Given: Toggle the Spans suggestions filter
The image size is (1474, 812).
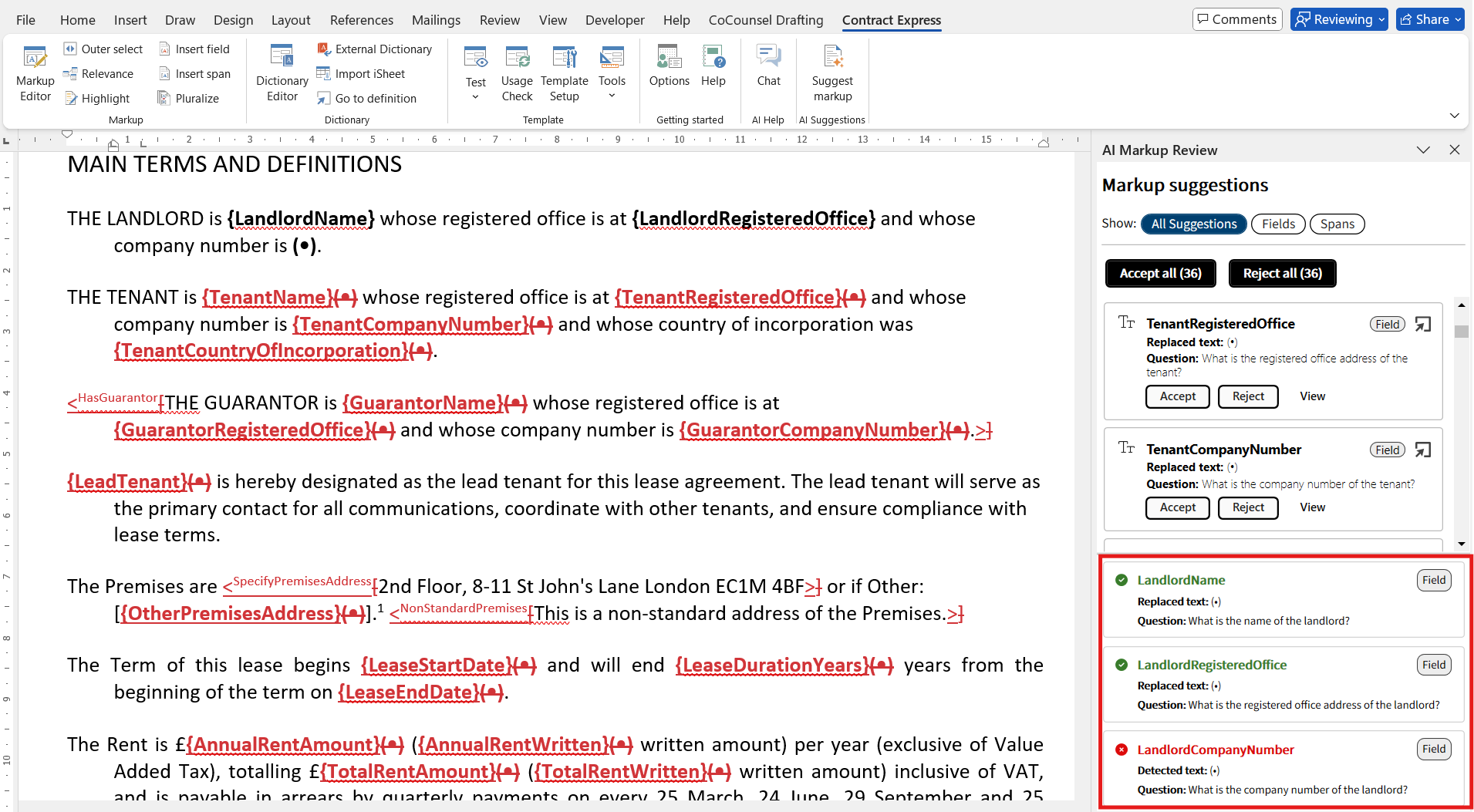Looking at the screenshot, I should [x=1337, y=224].
